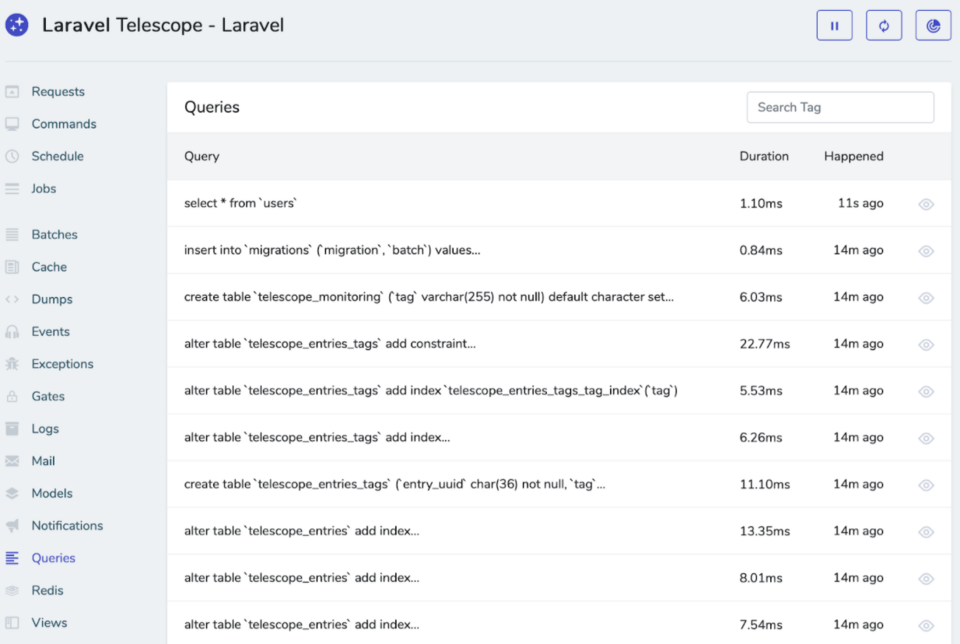Click the alter table query text in the 13.35ms row

(x=301, y=531)
